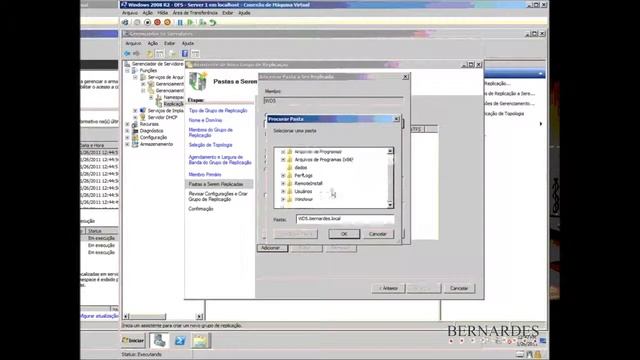Expand the Diagnóstico tree node

coord(128,131)
